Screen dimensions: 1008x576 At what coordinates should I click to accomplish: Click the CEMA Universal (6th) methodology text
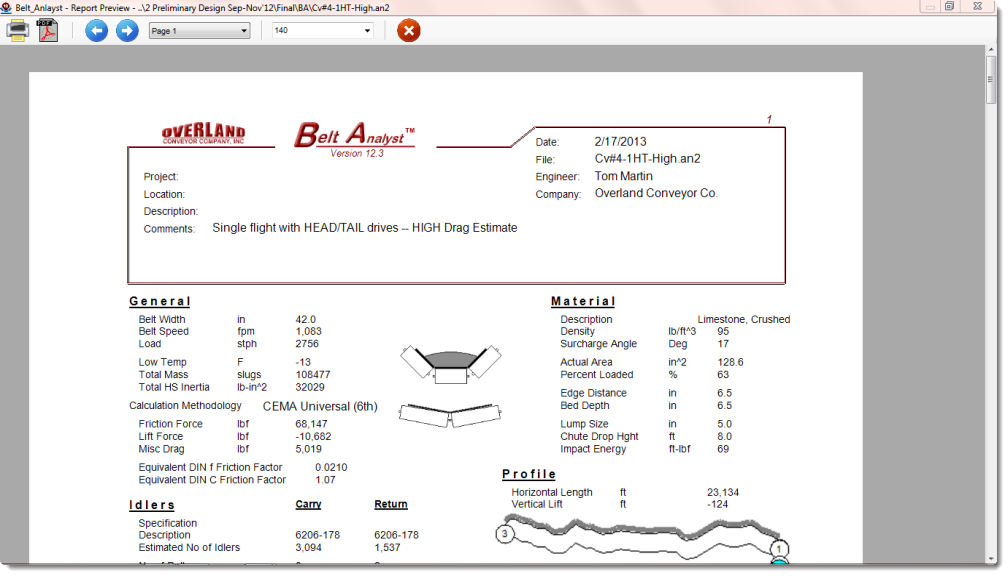tap(320, 406)
